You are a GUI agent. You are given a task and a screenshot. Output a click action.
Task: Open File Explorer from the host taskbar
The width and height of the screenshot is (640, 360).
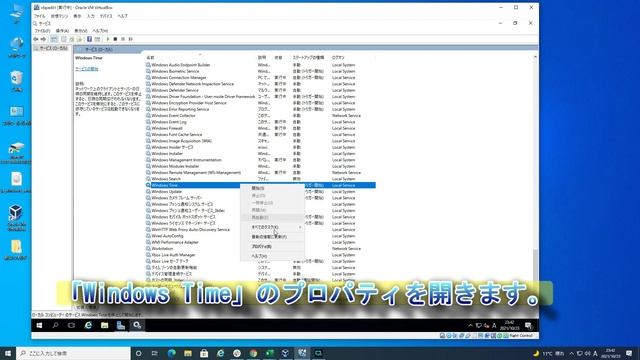point(188,353)
